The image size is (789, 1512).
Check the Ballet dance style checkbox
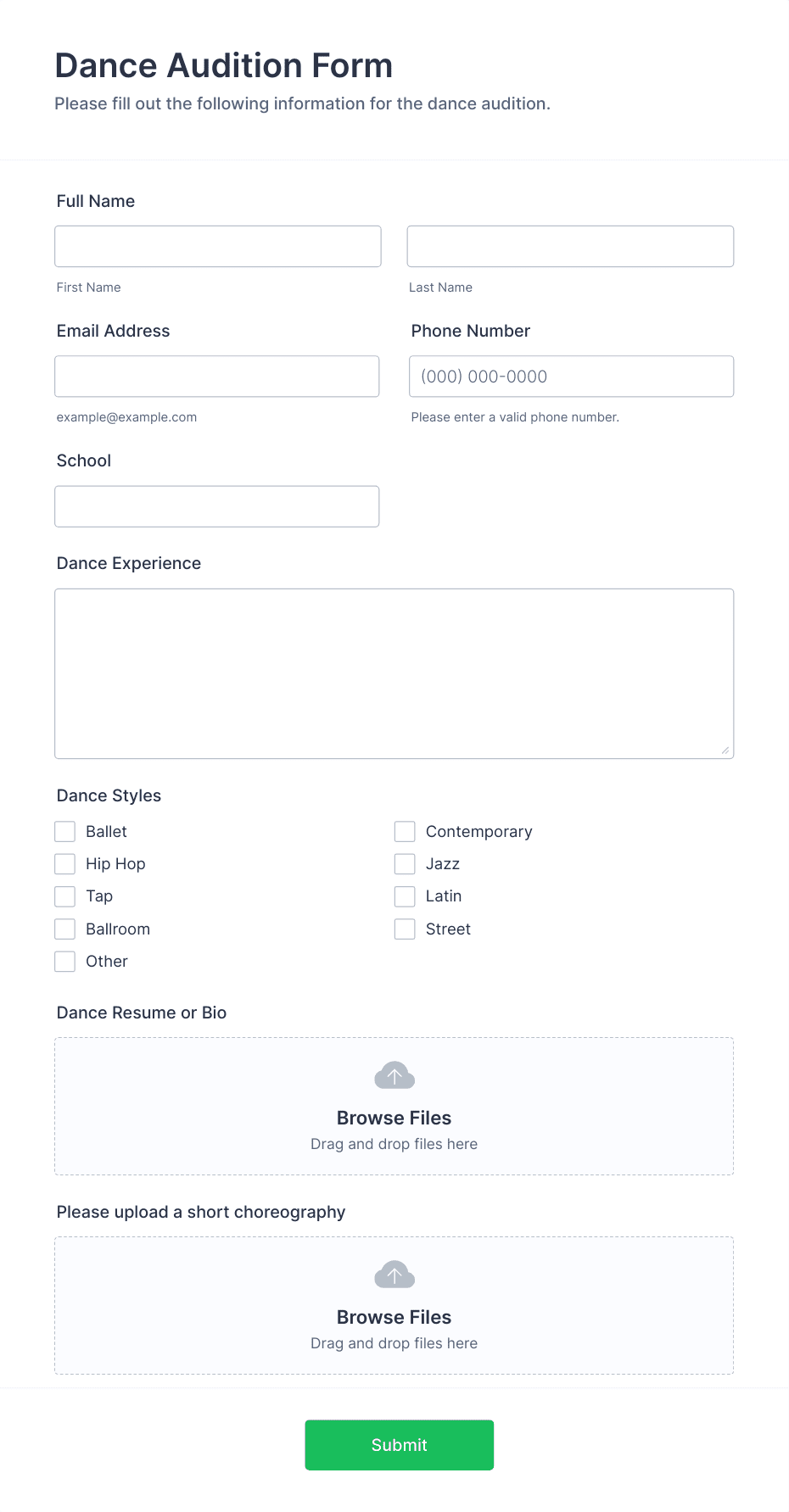coord(64,831)
